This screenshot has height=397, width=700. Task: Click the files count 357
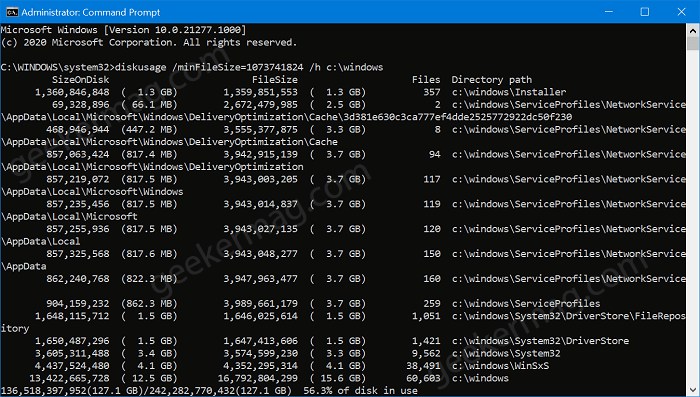[432, 92]
